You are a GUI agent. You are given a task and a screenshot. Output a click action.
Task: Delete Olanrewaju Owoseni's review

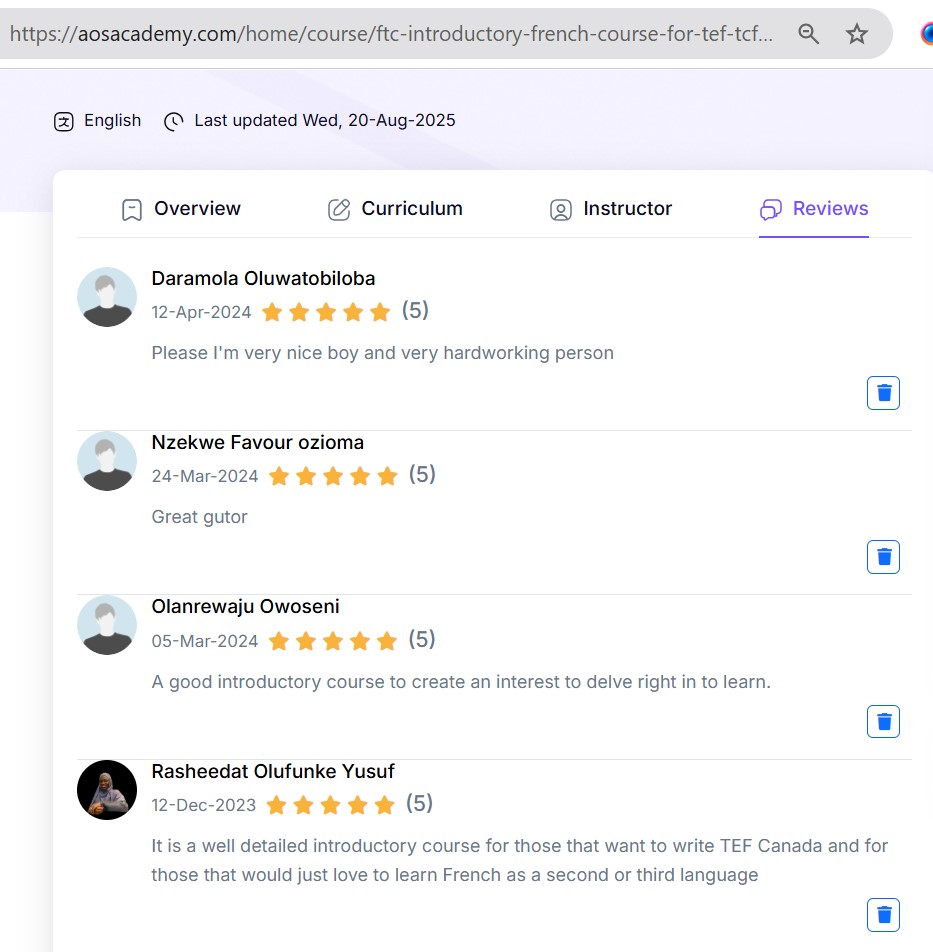(x=883, y=721)
